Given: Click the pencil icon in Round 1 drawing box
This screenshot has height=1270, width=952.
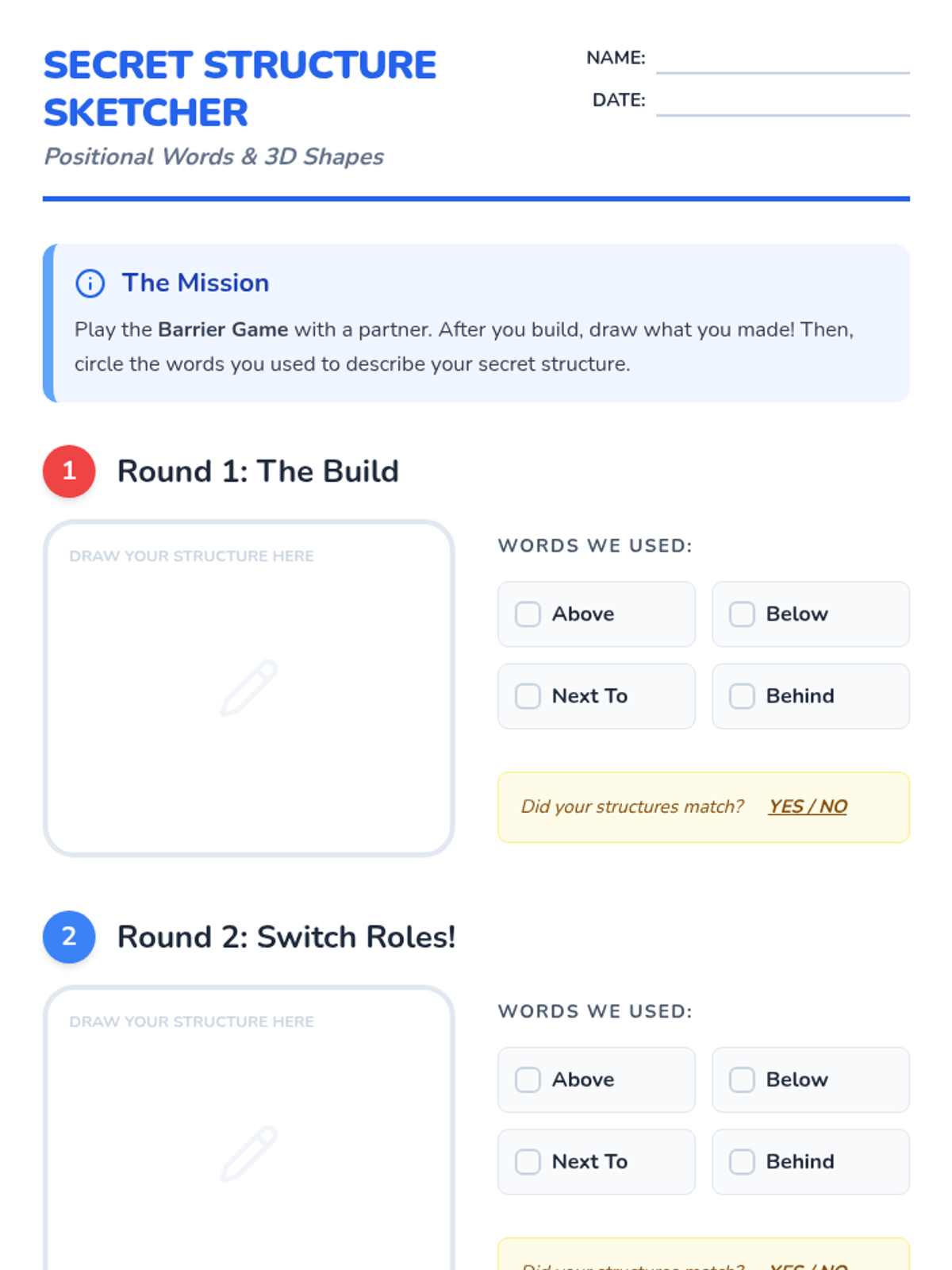Looking at the screenshot, I should [249, 688].
